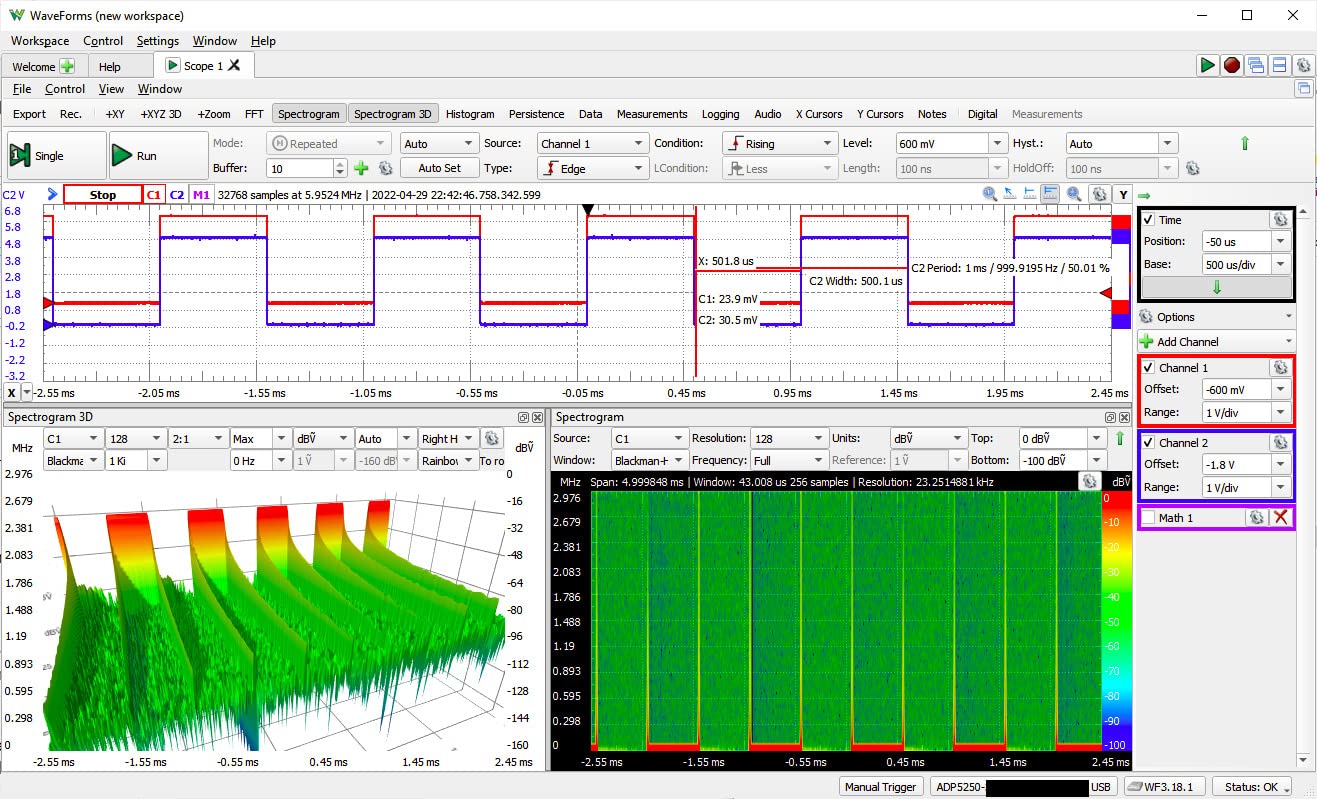Open Time settings gear icon
The image size is (1317, 799).
click(1278, 219)
